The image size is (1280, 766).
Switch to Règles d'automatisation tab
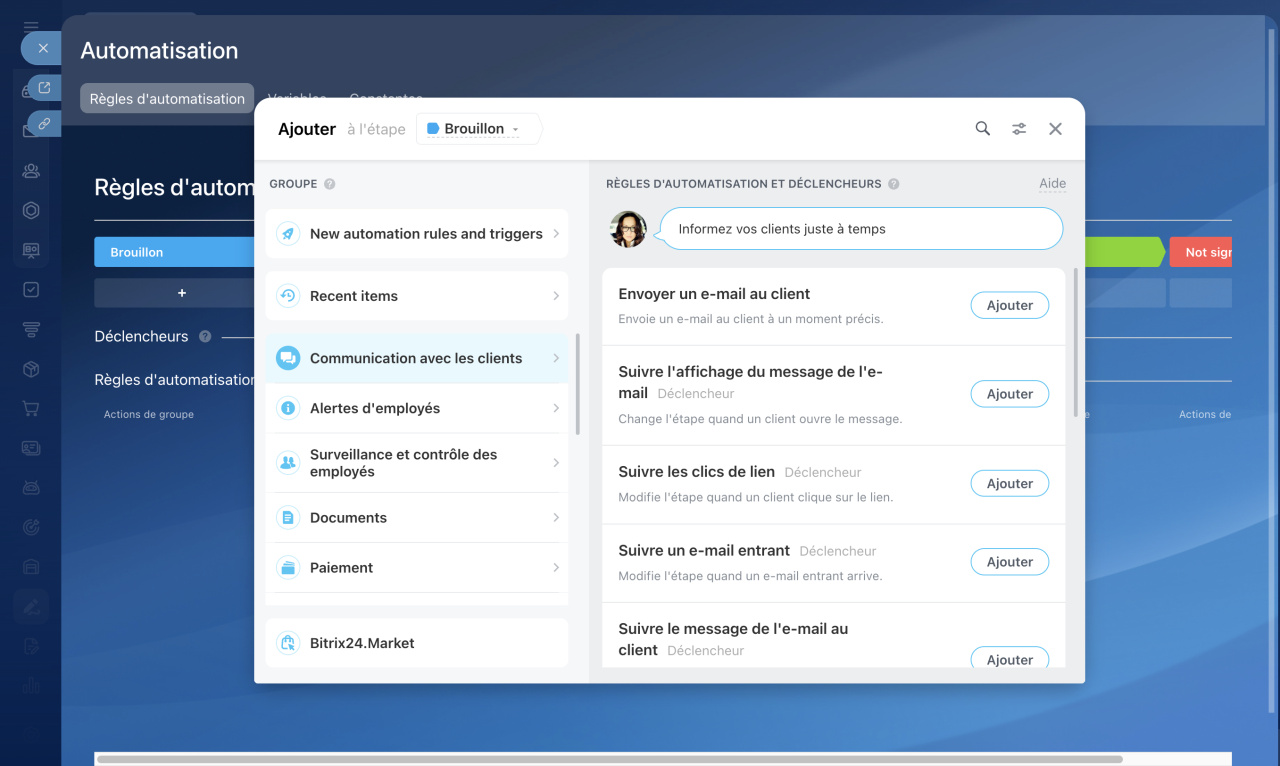pos(167,98)
